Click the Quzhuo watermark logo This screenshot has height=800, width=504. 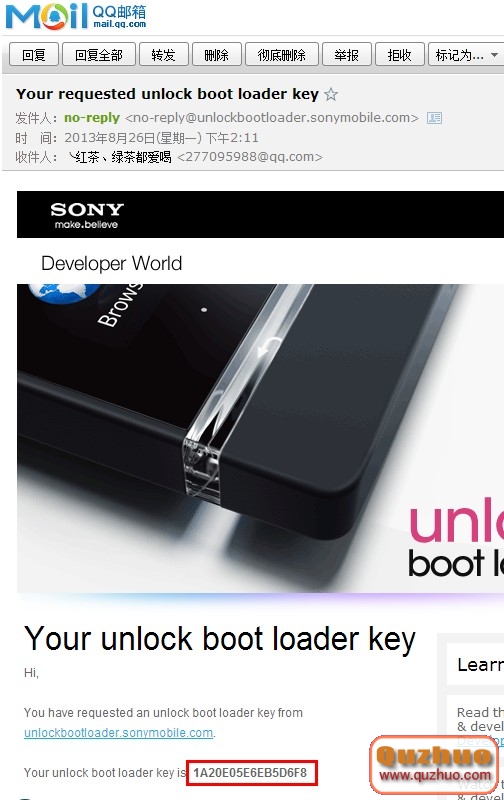point(434,765)
